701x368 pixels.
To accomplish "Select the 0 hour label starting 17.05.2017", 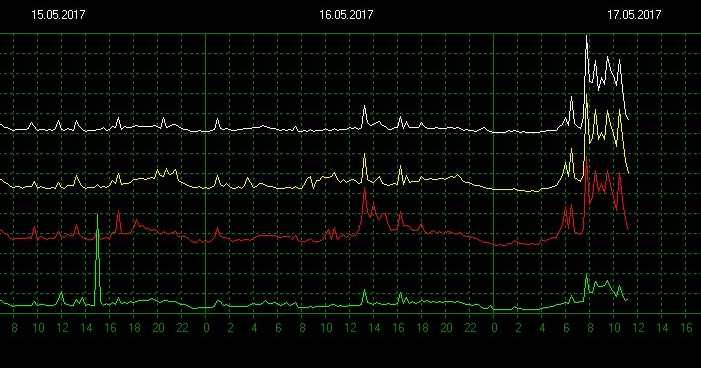I will (x=494, y=328).
